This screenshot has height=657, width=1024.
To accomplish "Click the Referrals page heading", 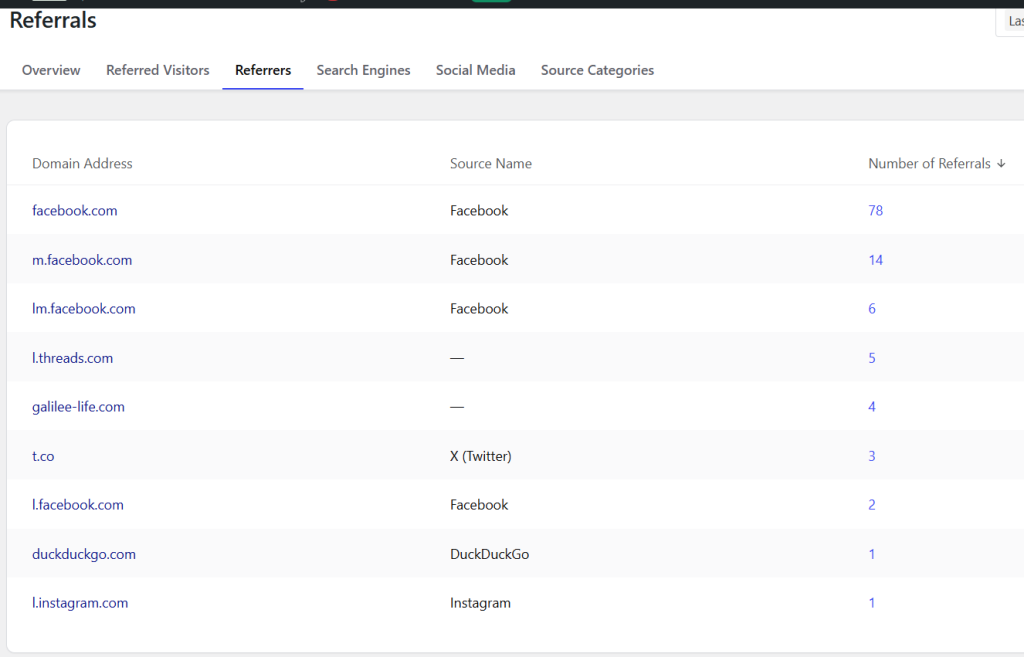I will (53, 20).
